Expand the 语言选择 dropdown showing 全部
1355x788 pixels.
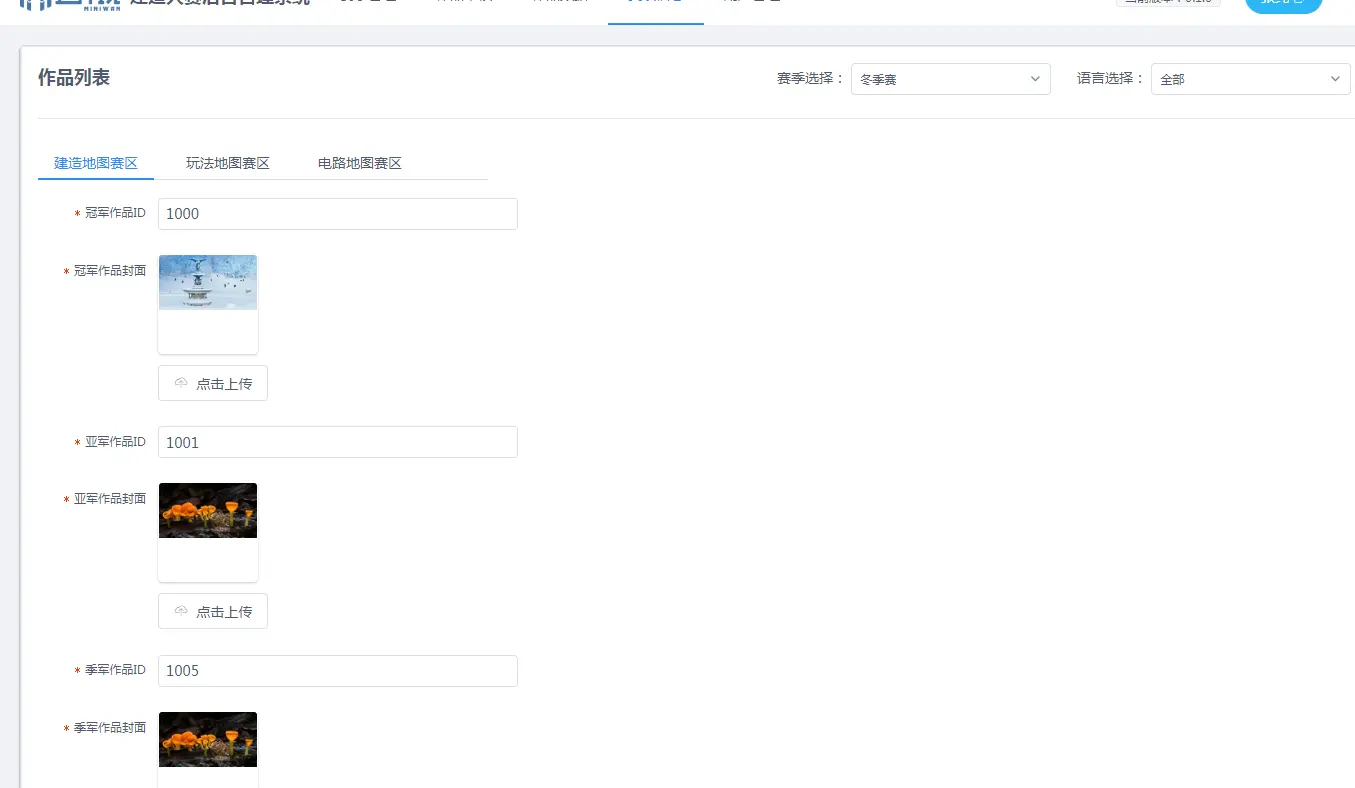click(1250, 79)
